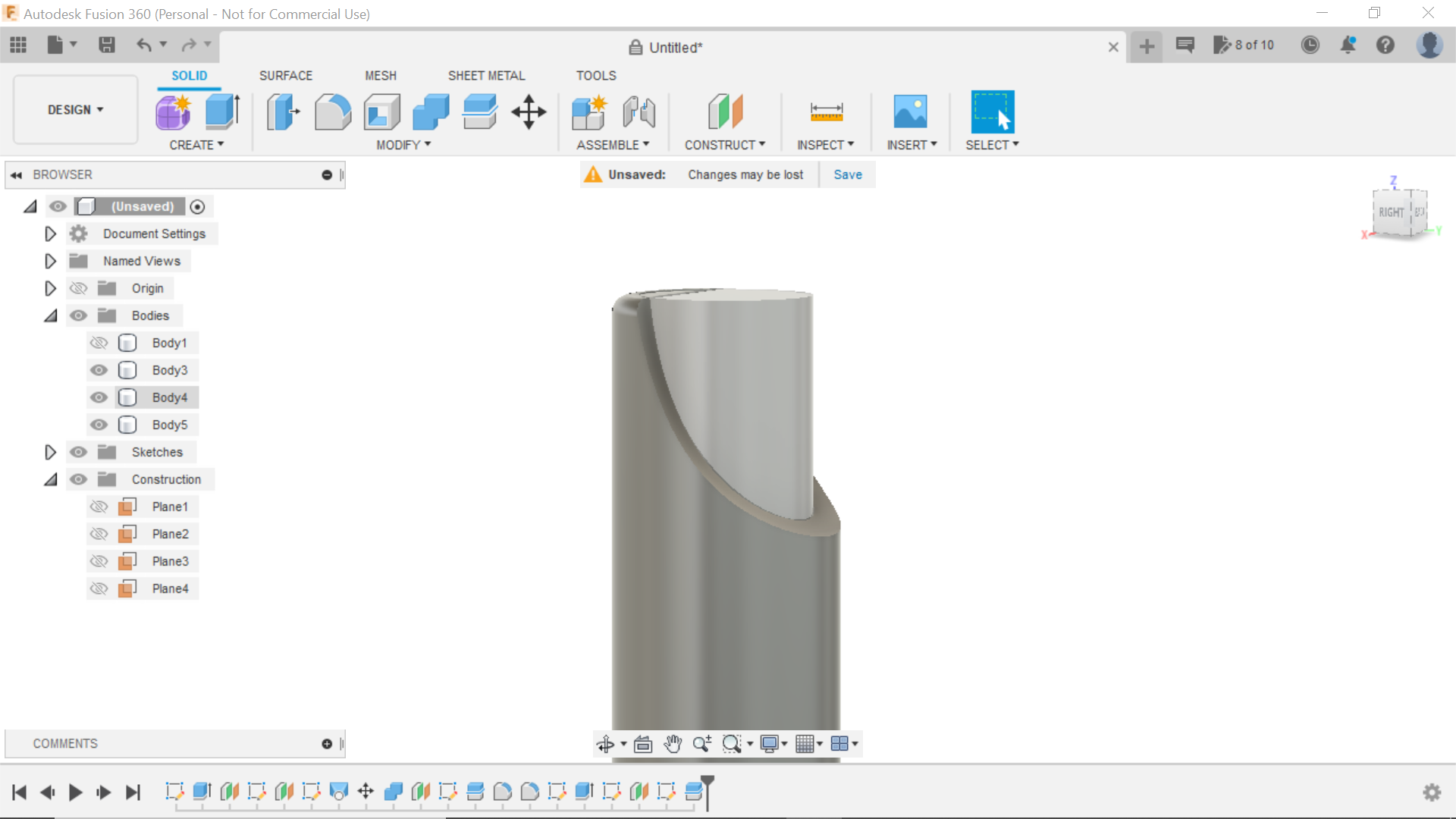This screenshot has width=1456, height=819.
Task: Show the hidden Plane2 construction plane
Action: (x=99, y=534)
